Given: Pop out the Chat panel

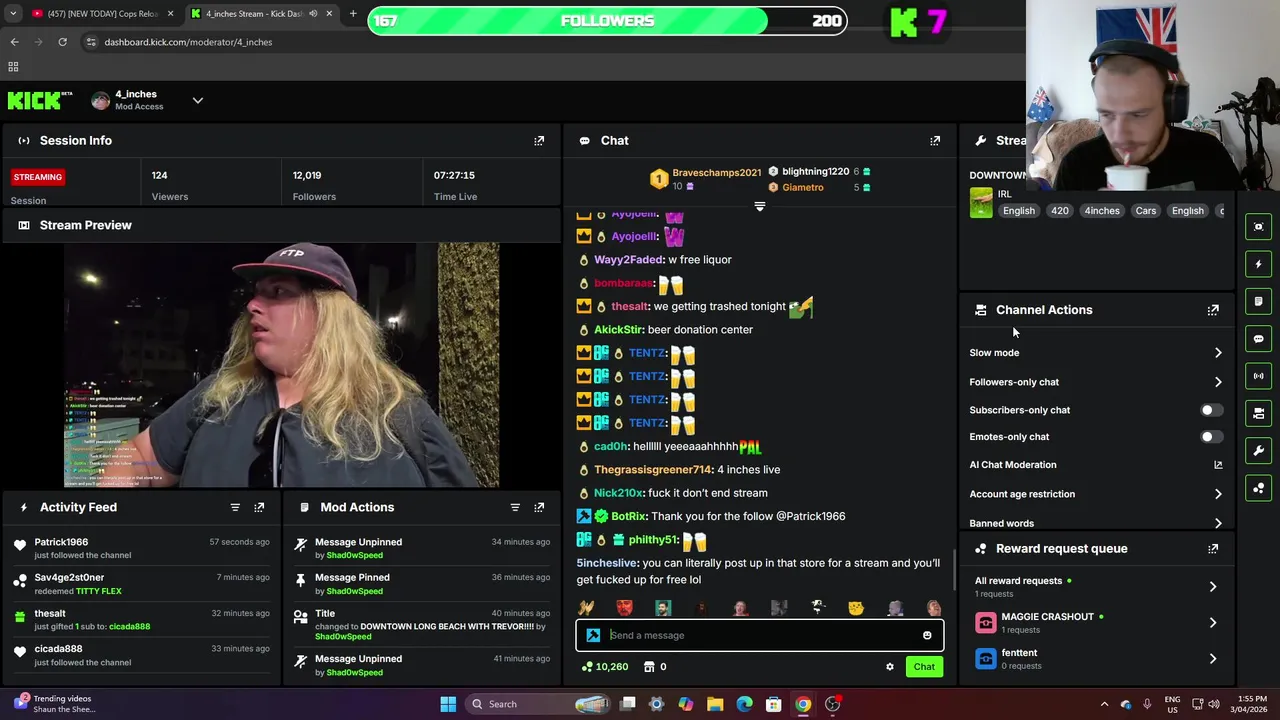Looking at the screenshot, I should (935, 141).
